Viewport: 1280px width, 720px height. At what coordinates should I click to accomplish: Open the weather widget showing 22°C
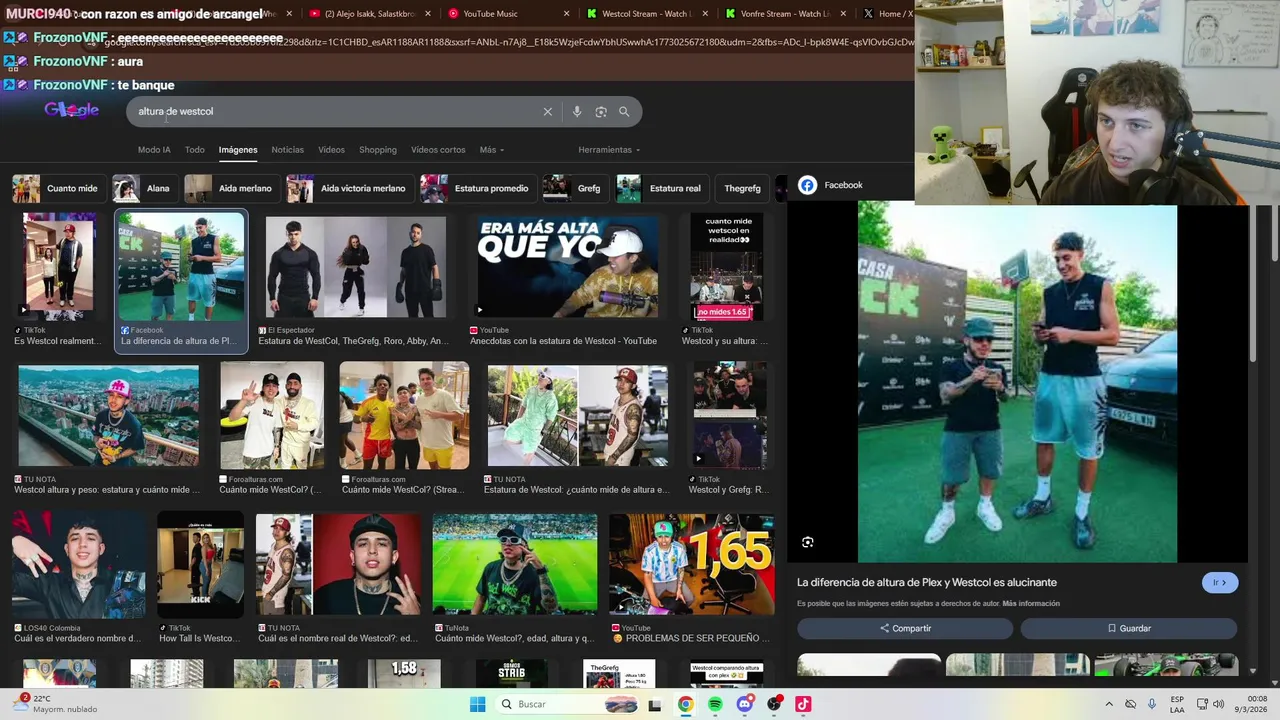tap(55, 704)
